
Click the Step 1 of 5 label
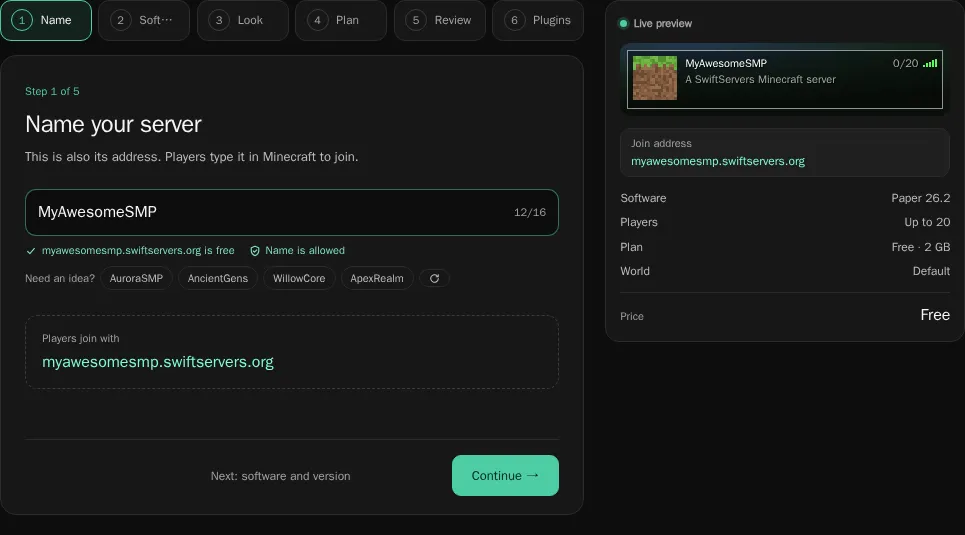[52, 91]
